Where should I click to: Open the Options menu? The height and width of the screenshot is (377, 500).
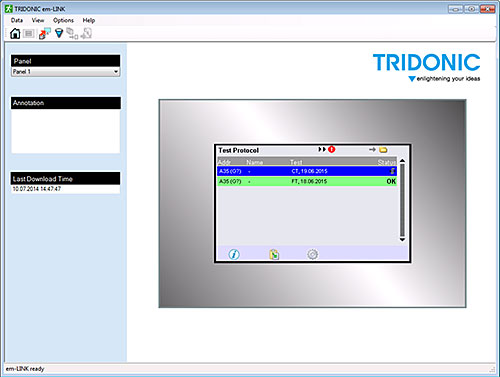63,20
